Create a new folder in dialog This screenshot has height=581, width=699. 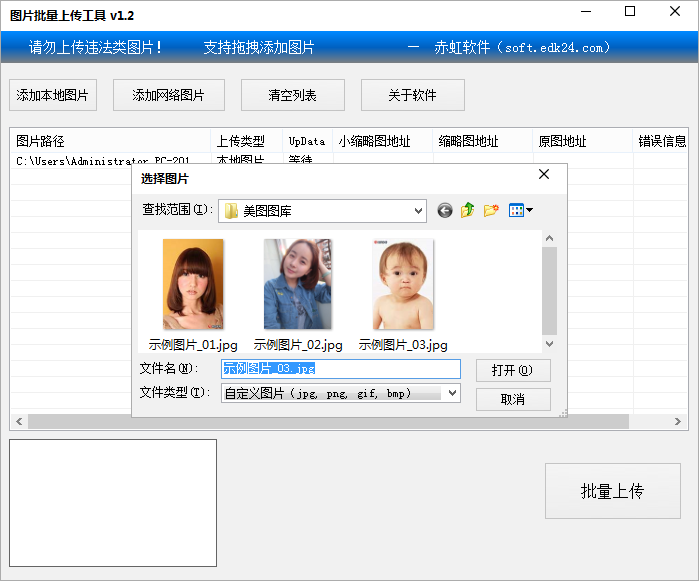491,211
